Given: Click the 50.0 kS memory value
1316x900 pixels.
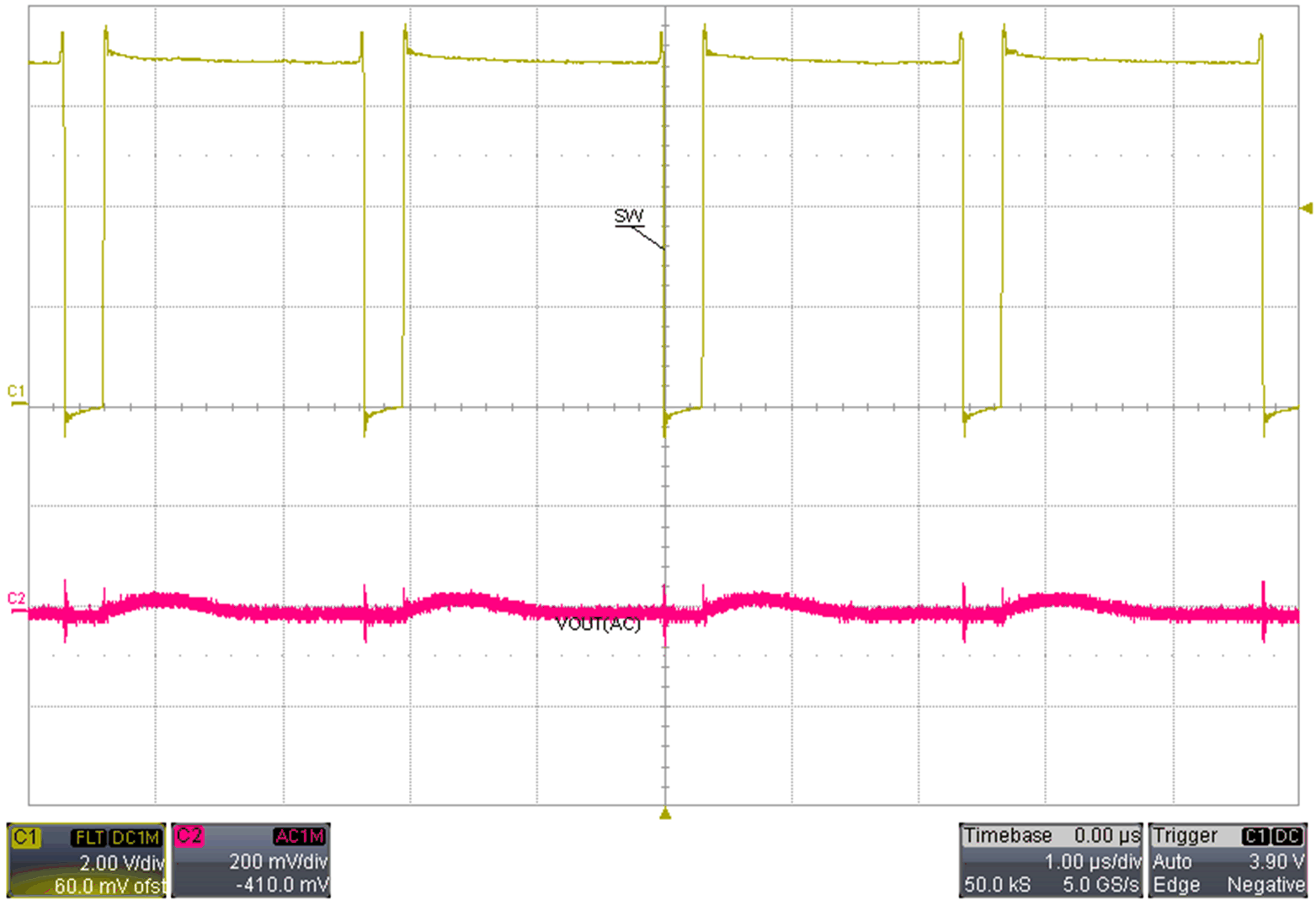Looking at the screenshot, I should pos(997,885).
